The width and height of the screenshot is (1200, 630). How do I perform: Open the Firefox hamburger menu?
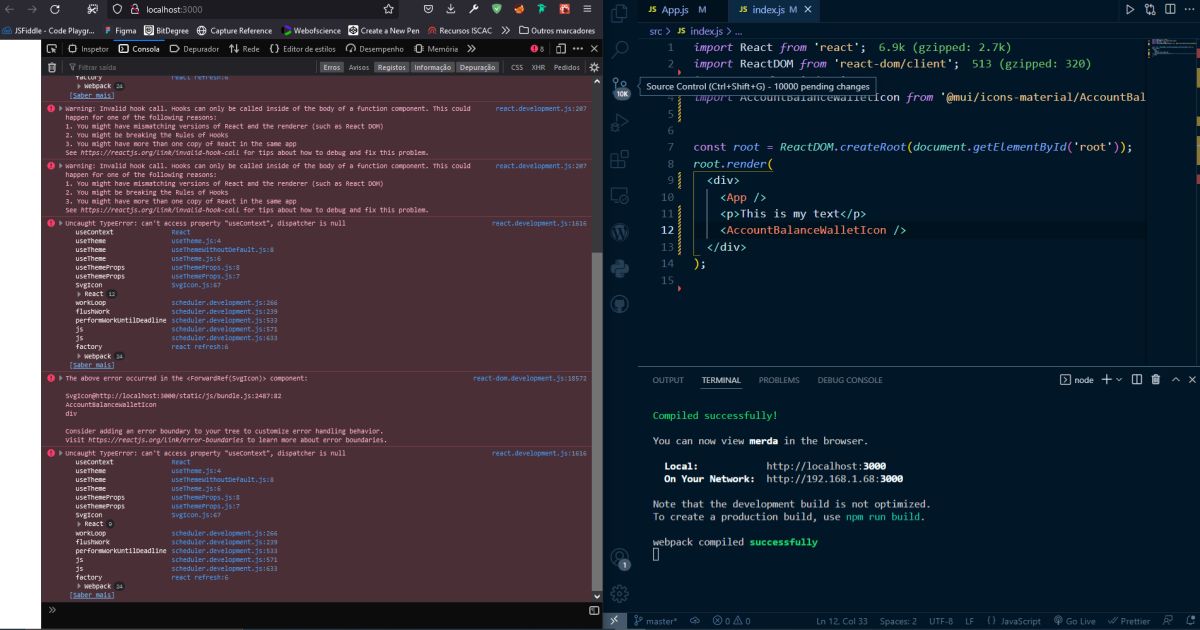pos(586,9)
